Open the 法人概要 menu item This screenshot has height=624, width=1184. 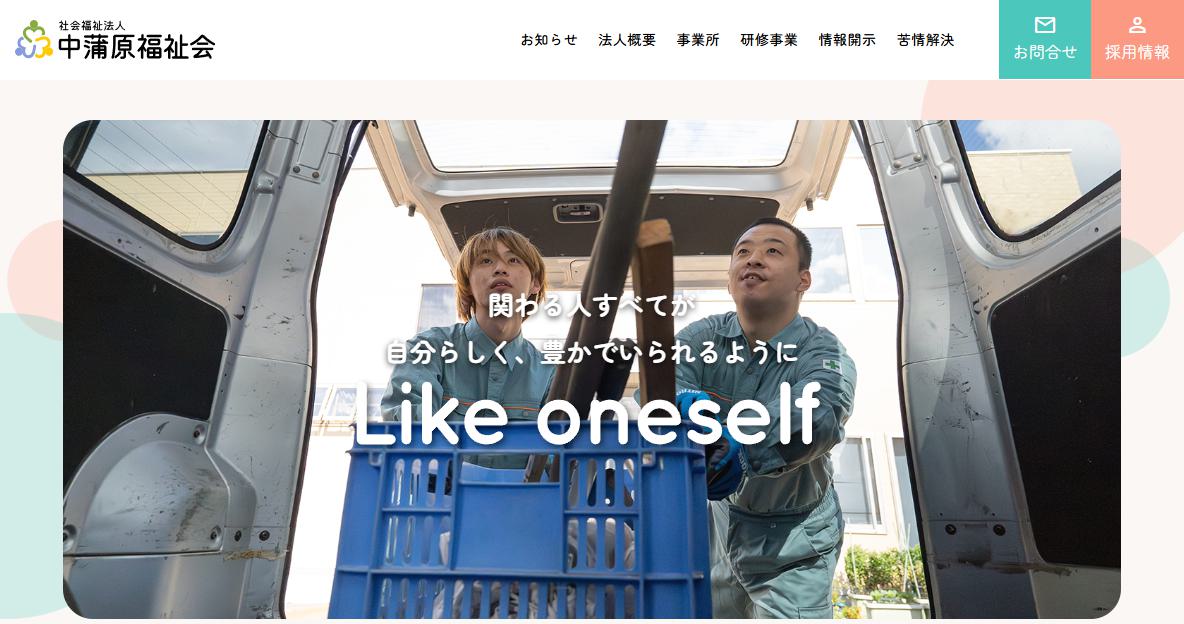(x=627, y=40)
